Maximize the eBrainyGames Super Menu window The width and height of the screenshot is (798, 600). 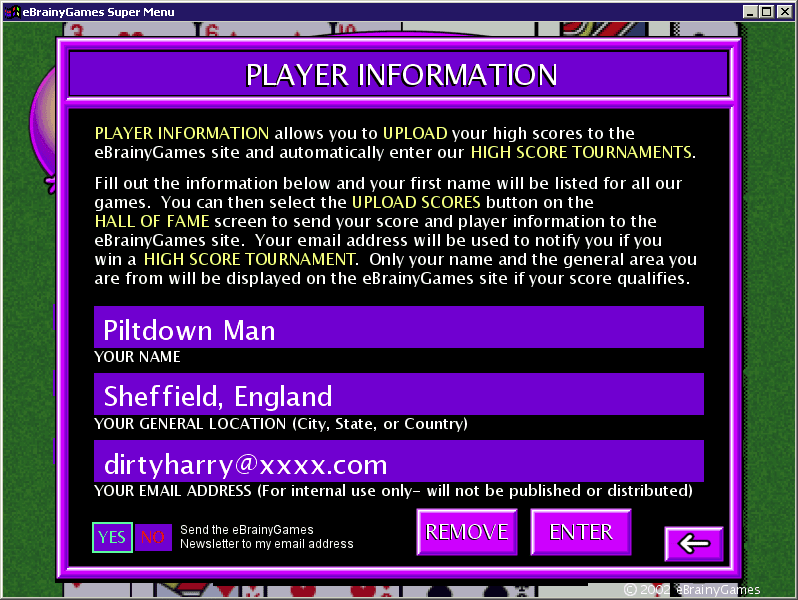(766, 12)
